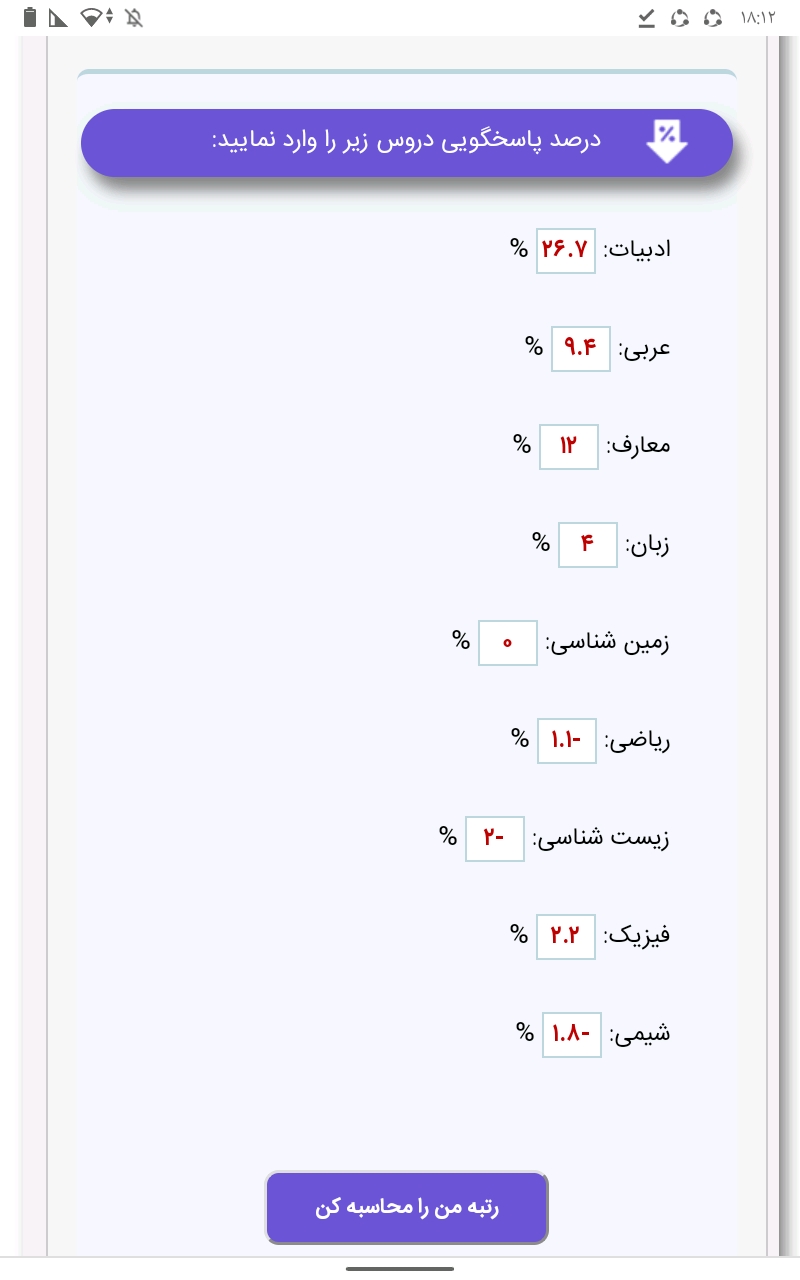Focus the زیست شناسی percentage field
This screenshot has height=1280, width=800.
point(494,838)
